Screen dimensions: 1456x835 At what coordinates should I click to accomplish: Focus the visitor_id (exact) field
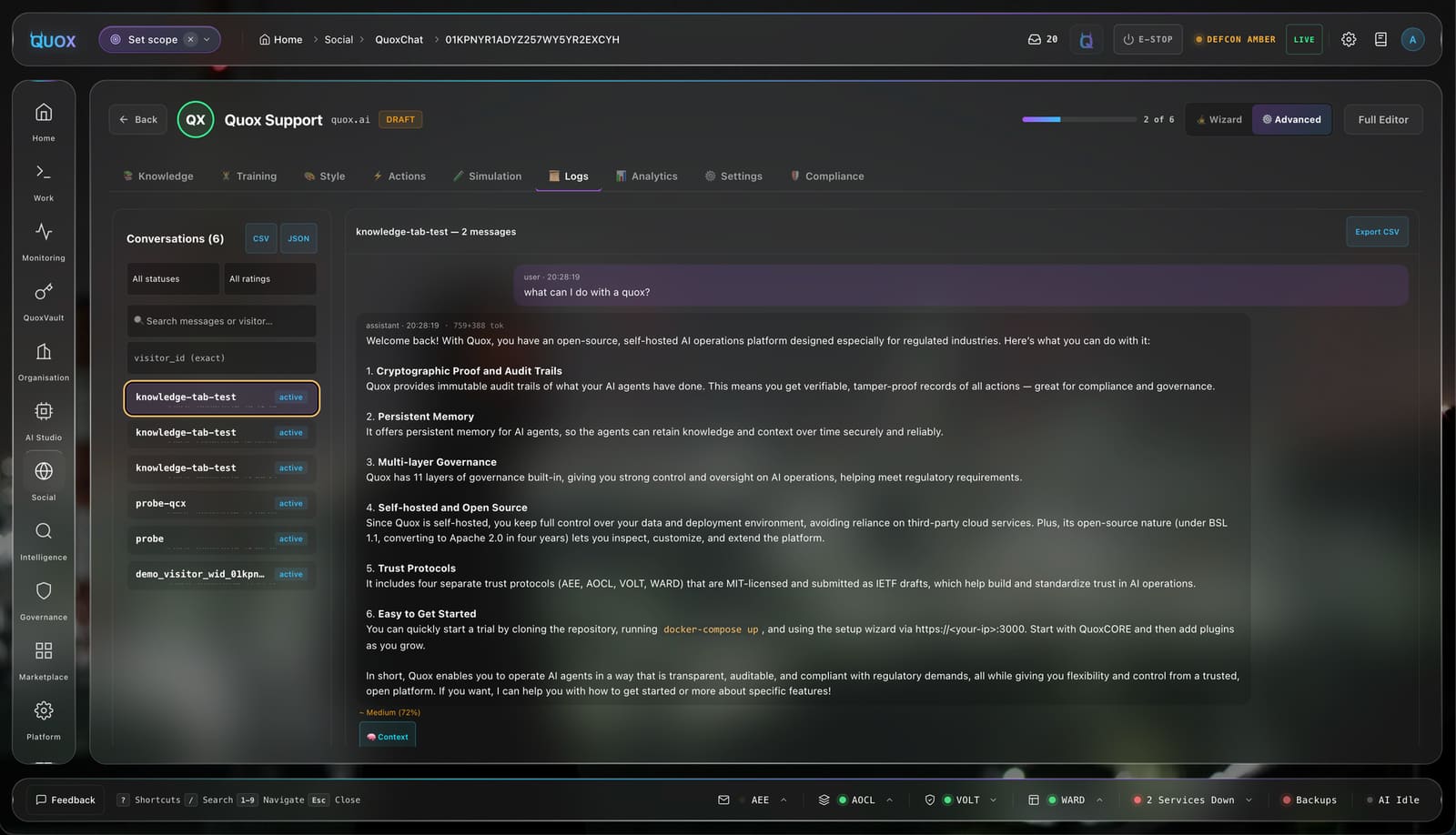coord(221,357)
